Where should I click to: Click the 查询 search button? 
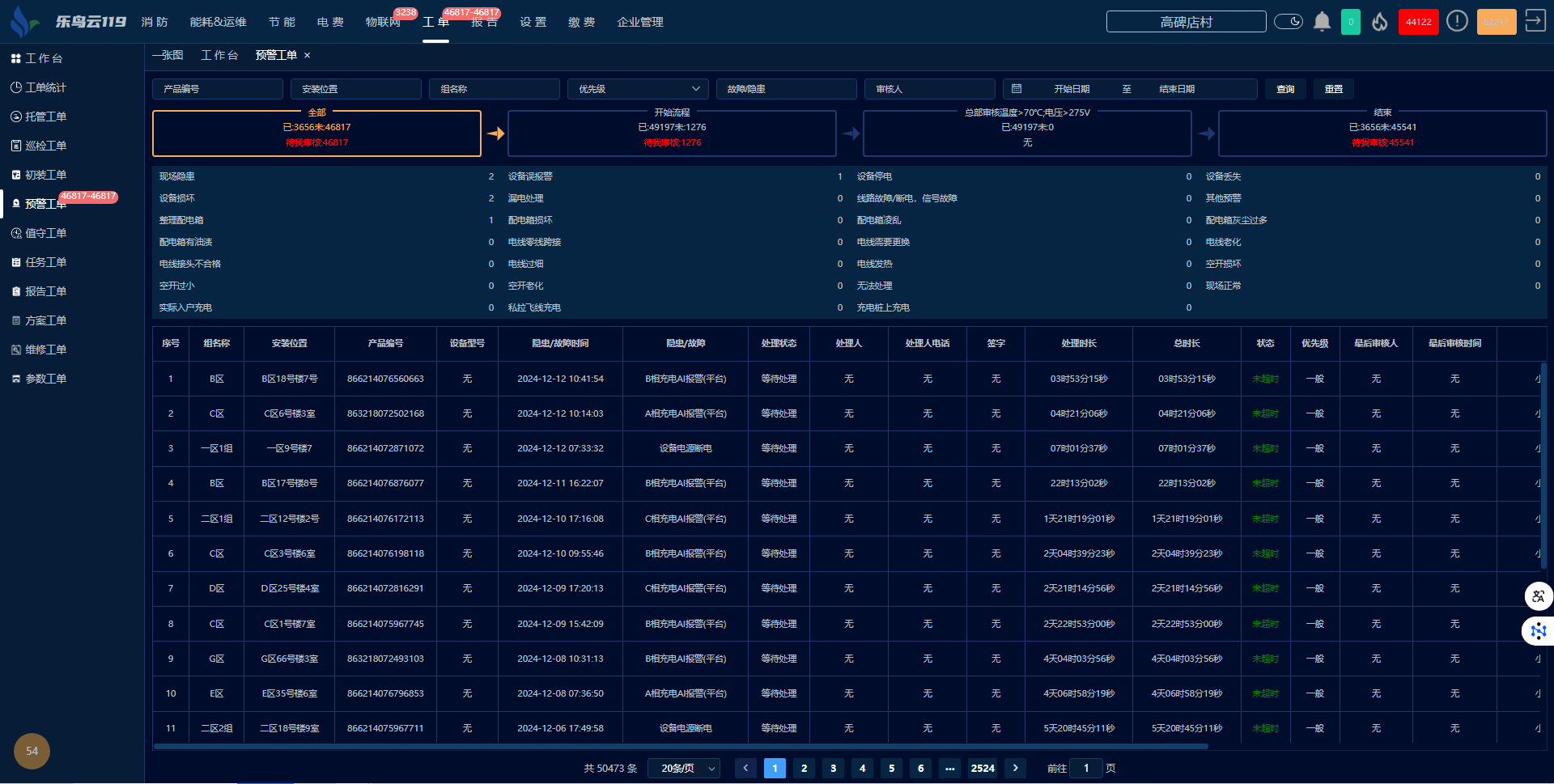coord(1285,89)
